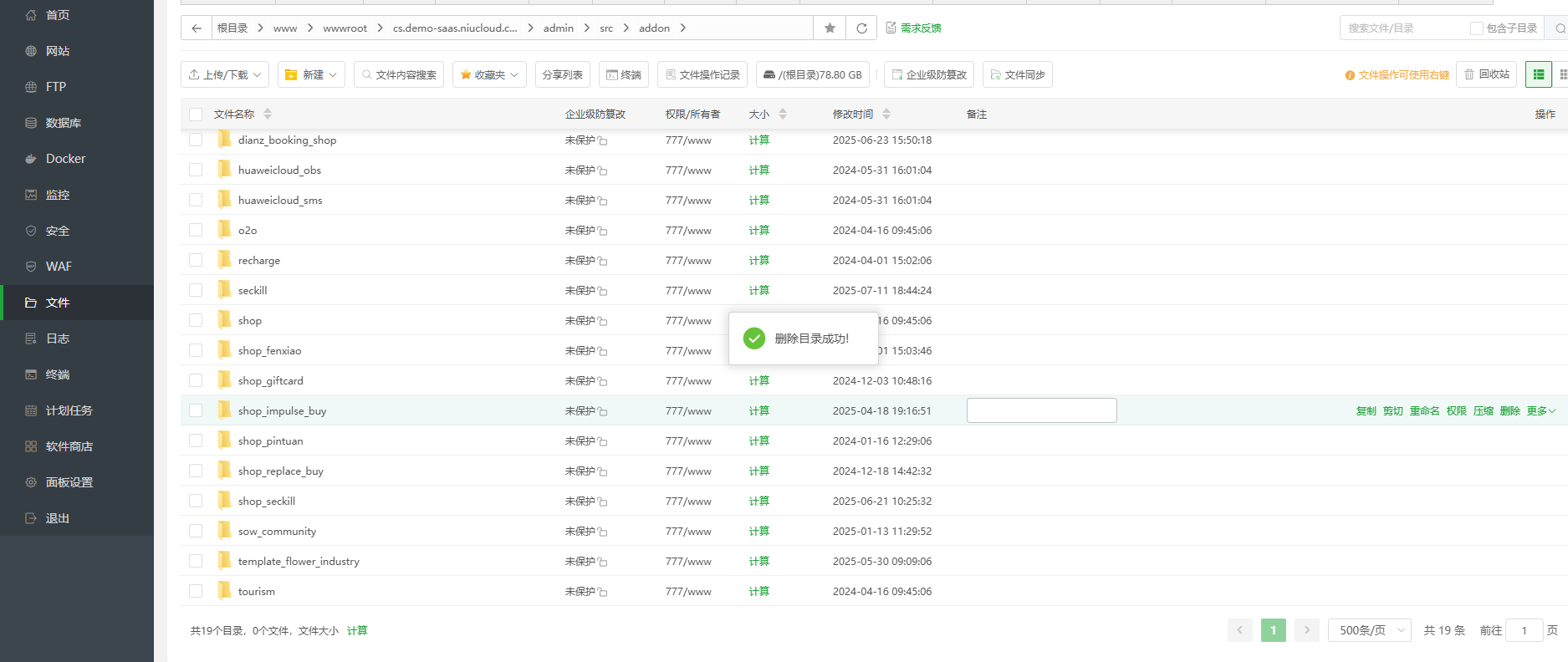
Task: Click the 监控 monitor icon in sidebar
Action: coord(31,195)
